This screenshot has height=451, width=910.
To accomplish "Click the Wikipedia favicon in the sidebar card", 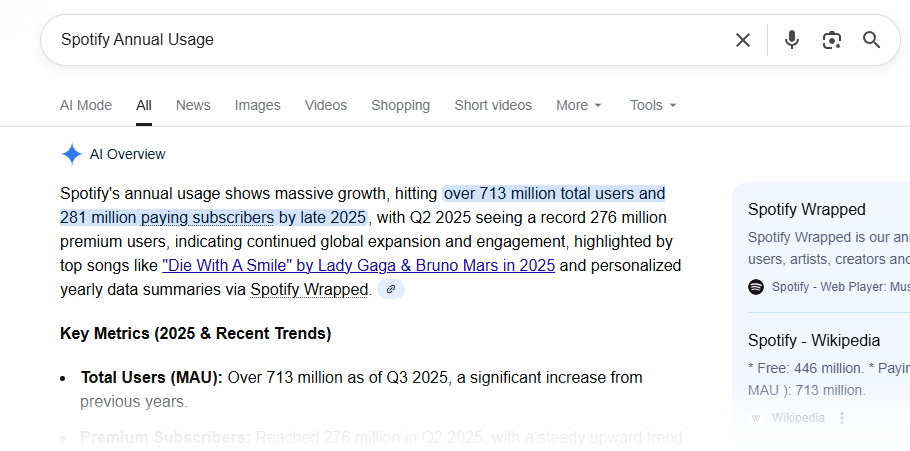I will (x=756, y=417).
